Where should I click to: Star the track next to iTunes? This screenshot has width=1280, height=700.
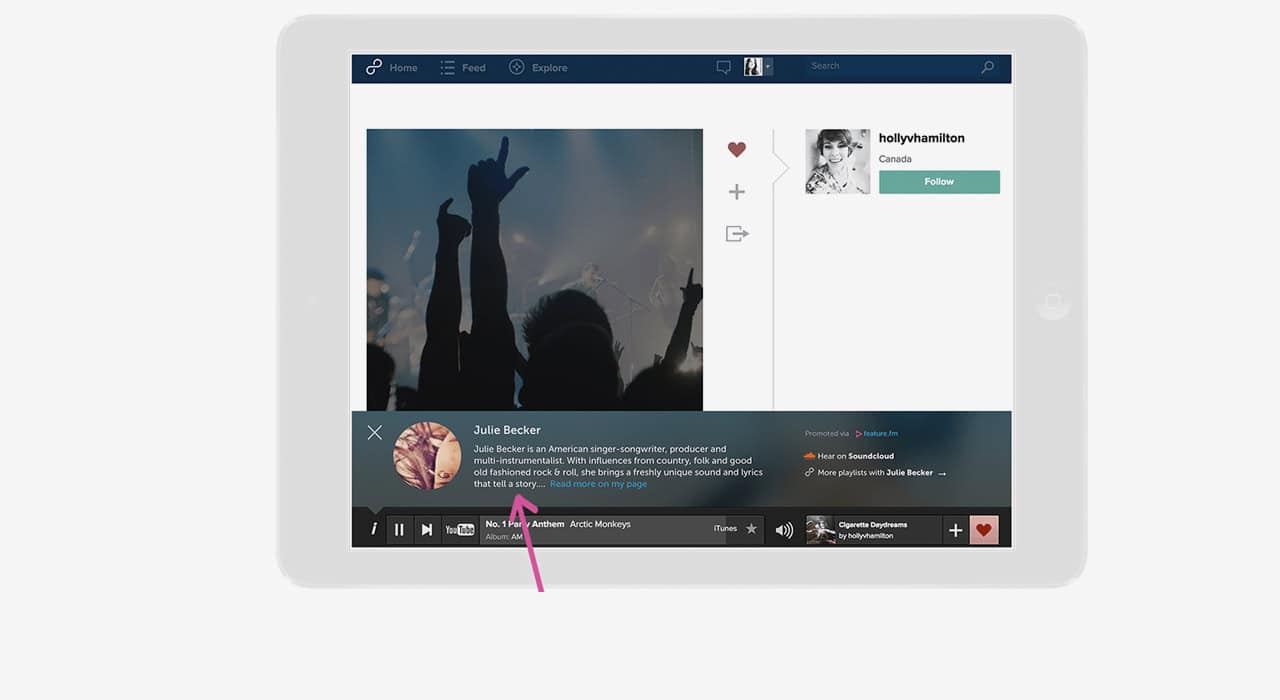(x=751, y=529)
